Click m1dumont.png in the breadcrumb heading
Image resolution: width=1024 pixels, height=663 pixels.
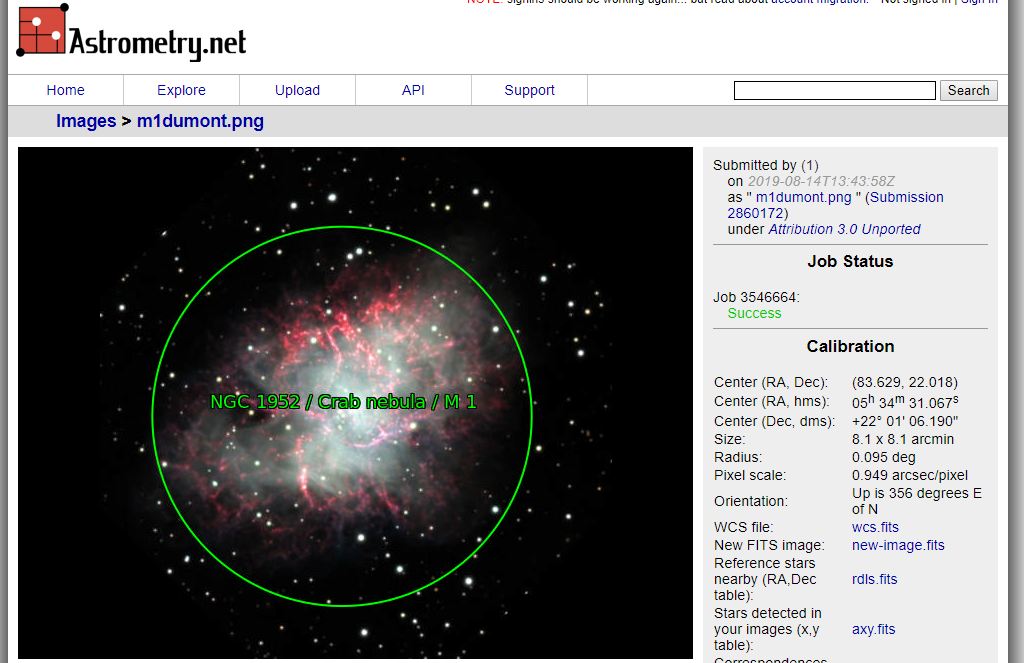(200, 121)
